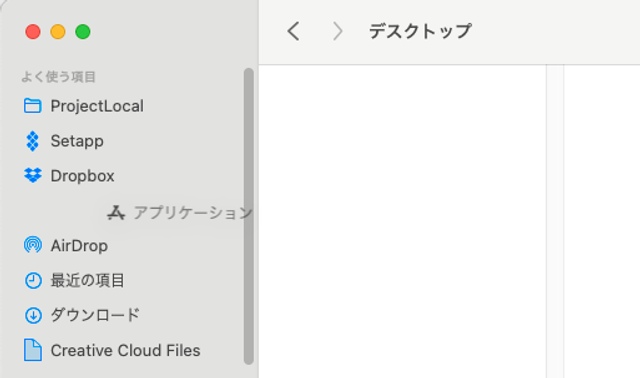Click the Creative Cloud Files document icon
Image resolution: width=640 pixels, height=378 pixels.
point(33,350)
